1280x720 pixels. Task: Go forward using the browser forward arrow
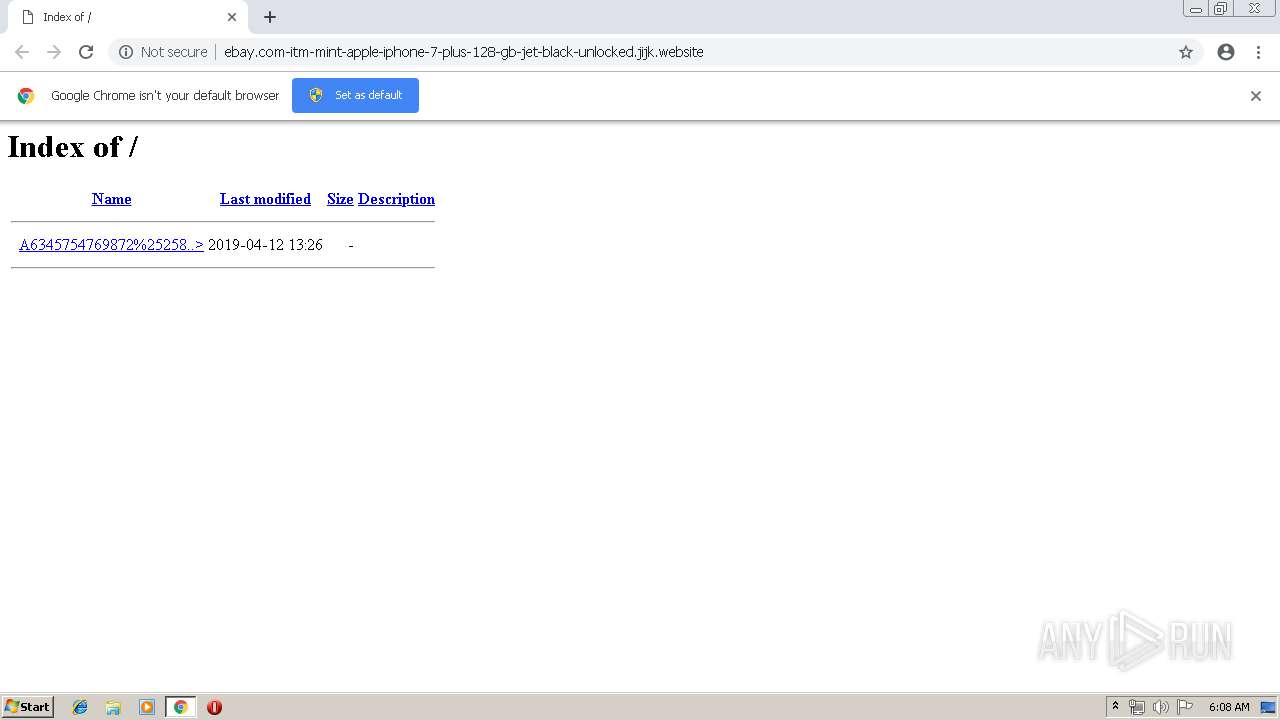54,52
